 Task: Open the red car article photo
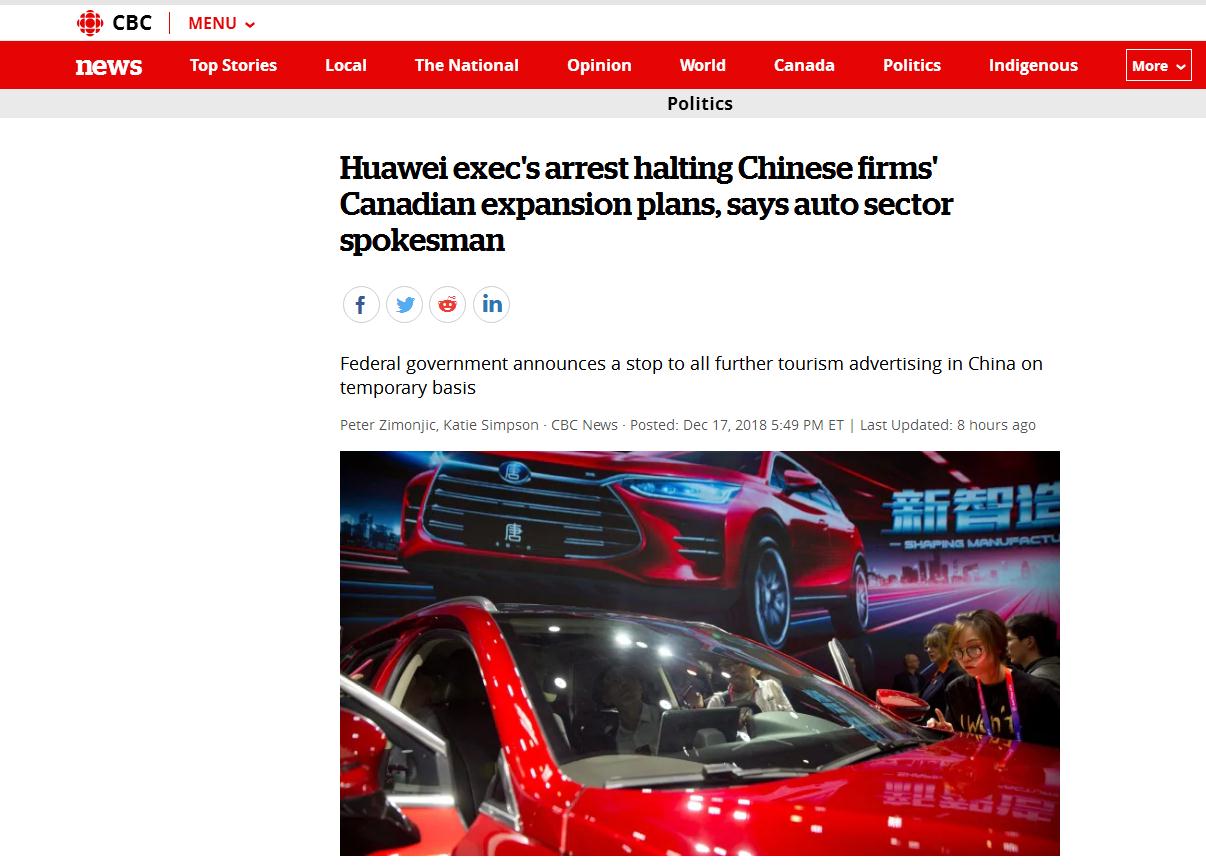pyautogui.click(x=700, y=653)
